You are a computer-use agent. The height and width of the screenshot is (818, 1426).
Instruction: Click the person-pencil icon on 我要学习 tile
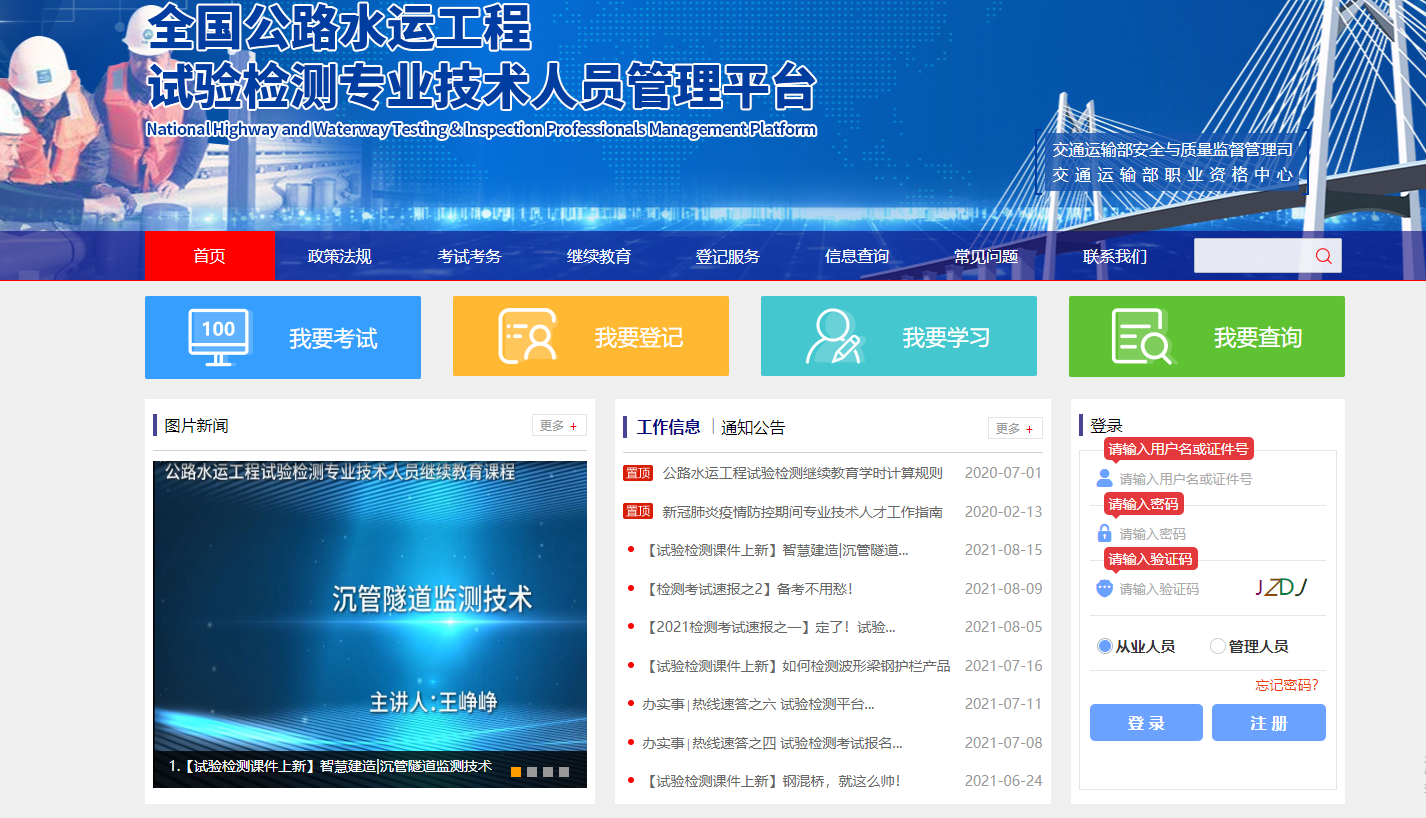pyautogui.click(x=834, y=337)
